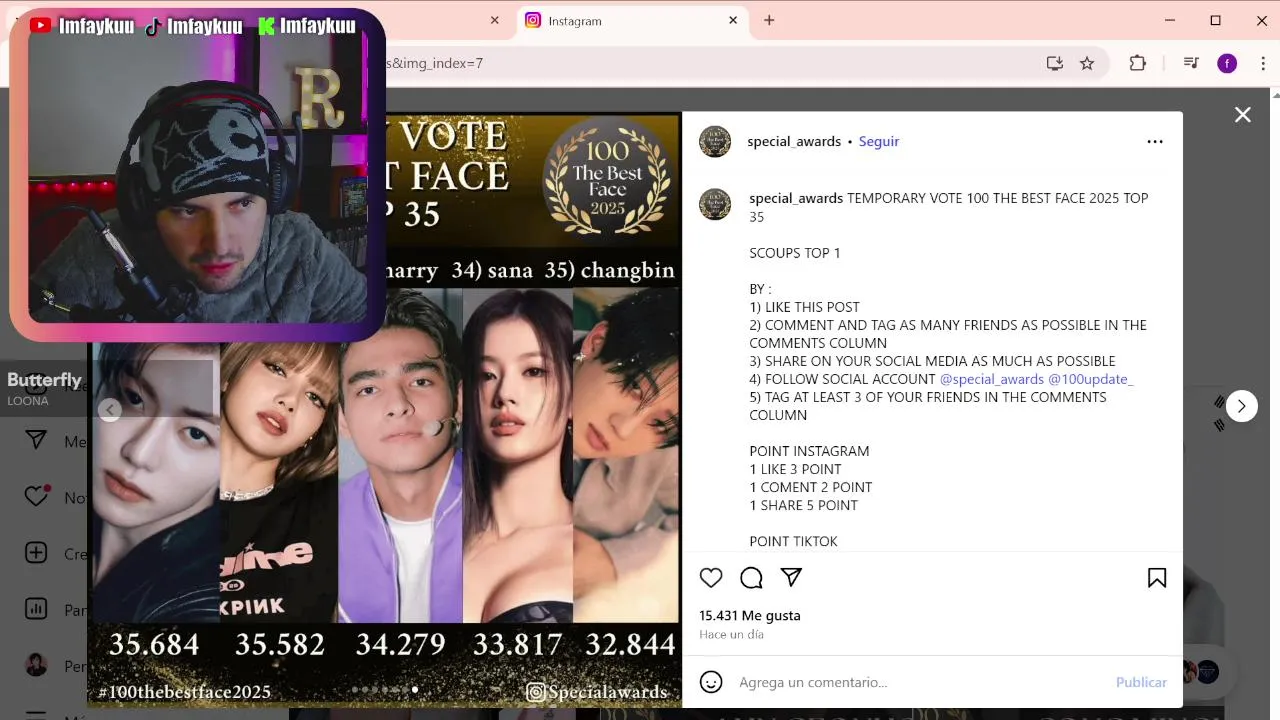Viewport: 1280px width, 720px height.
Task: Open the special_awards username in caption
Action: (796, 198)
